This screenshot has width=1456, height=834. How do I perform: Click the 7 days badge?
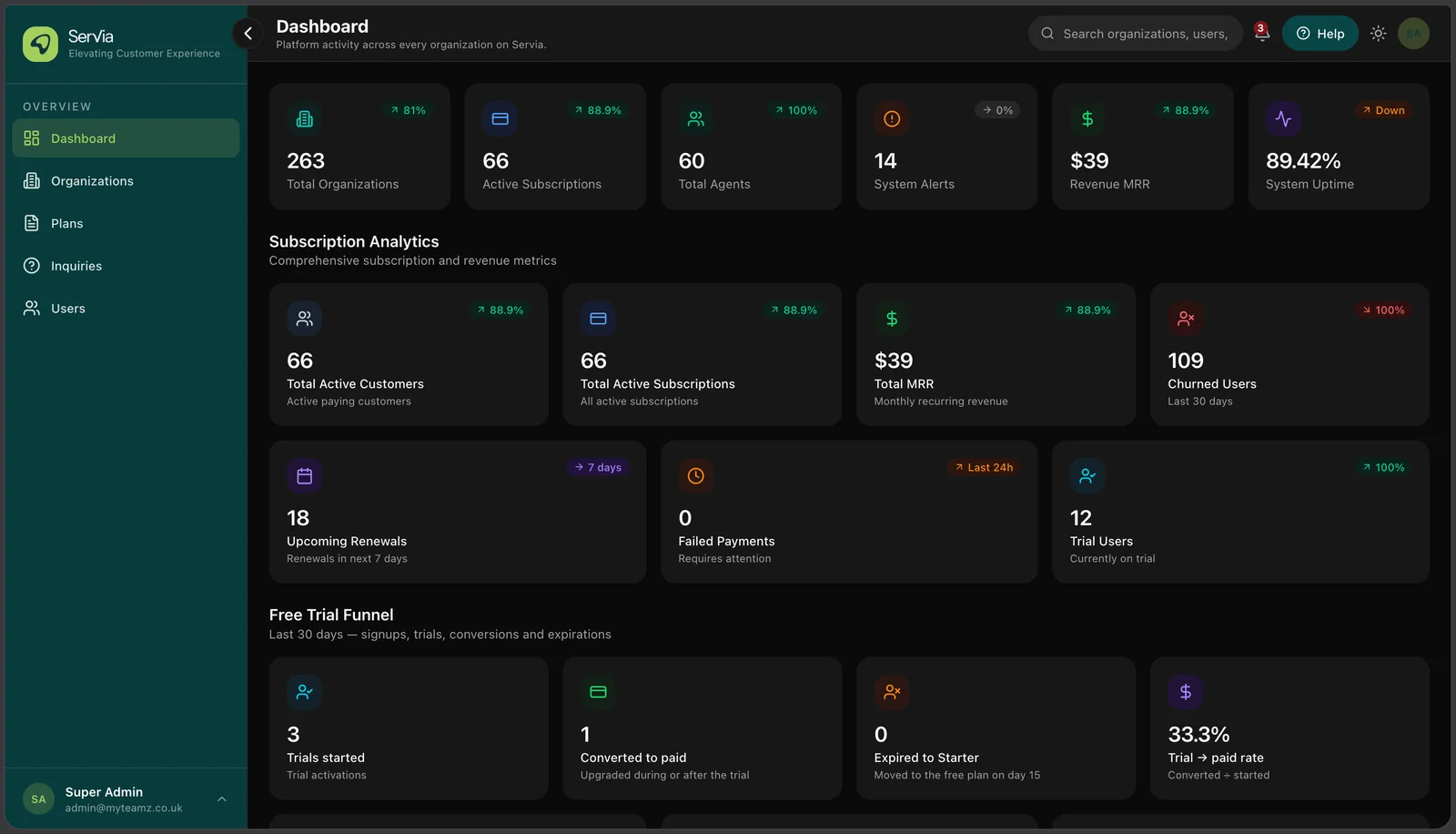pos(598,467)
